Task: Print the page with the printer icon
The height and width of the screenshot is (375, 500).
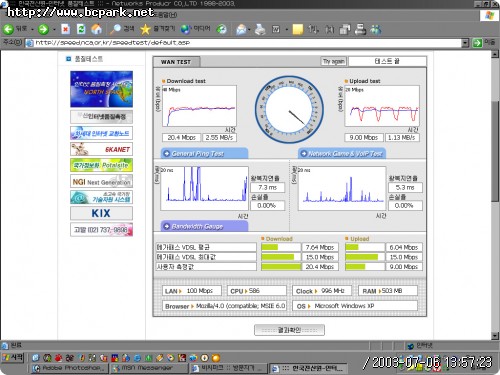Action: (x=260, y=29)
